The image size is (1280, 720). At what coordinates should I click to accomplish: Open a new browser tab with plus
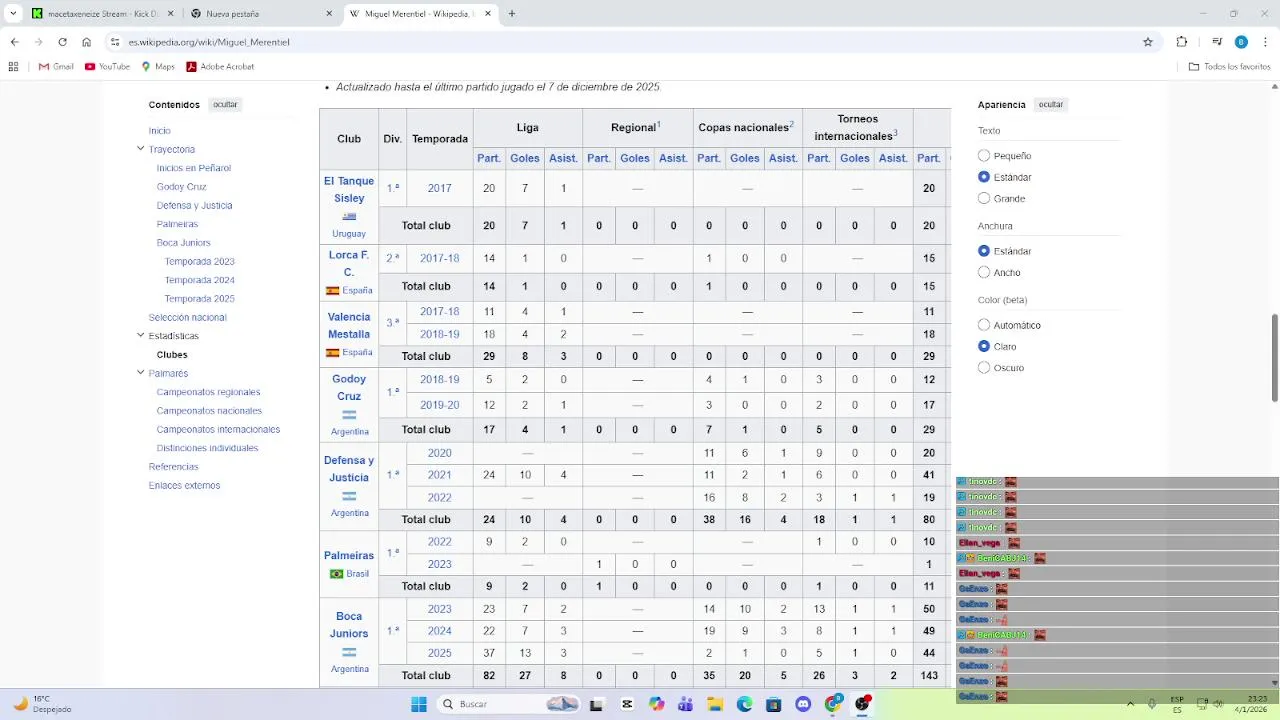[x=512, y=14]
